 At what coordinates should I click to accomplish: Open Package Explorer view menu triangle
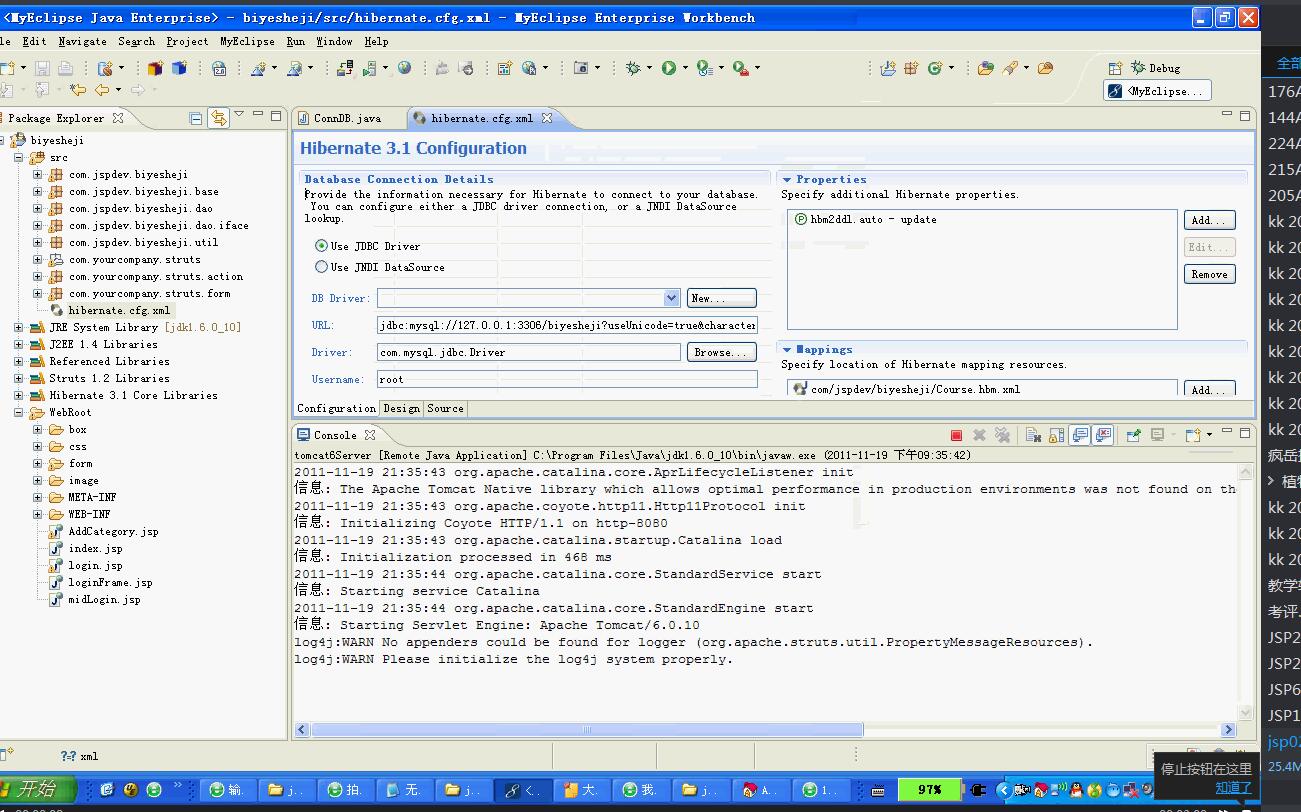pos(239,116)
